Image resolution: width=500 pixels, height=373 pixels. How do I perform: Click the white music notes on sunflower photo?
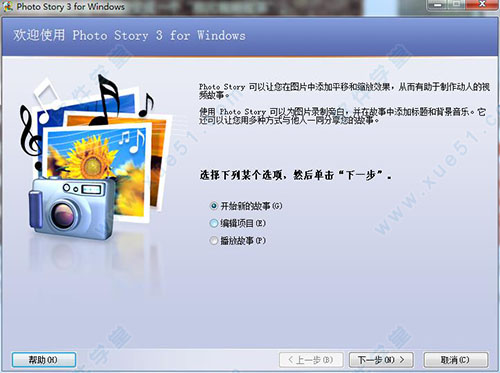tap(133, 141)
